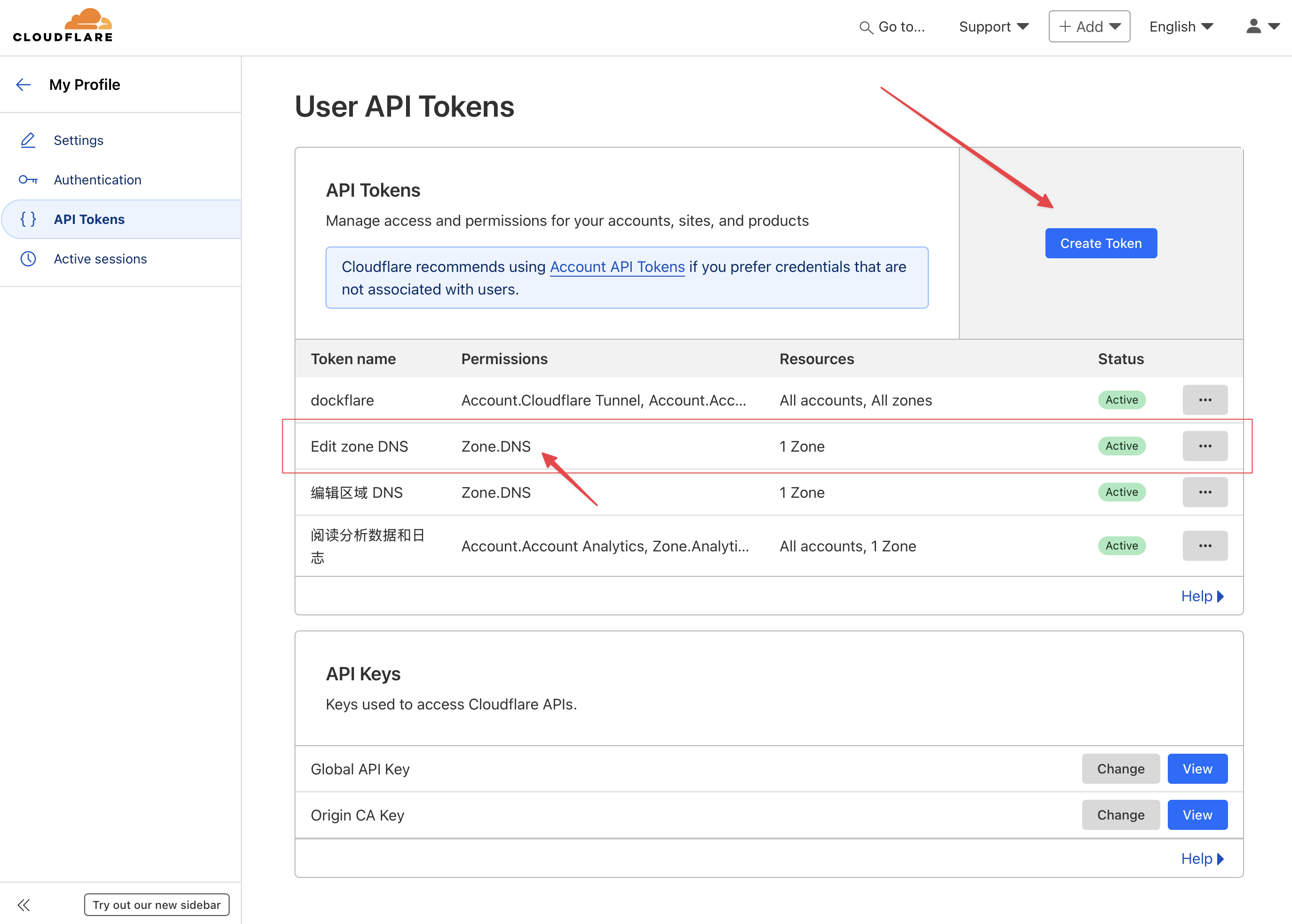
Task: Follow the Account API Tokens link
Action: (x=617, y=267)
